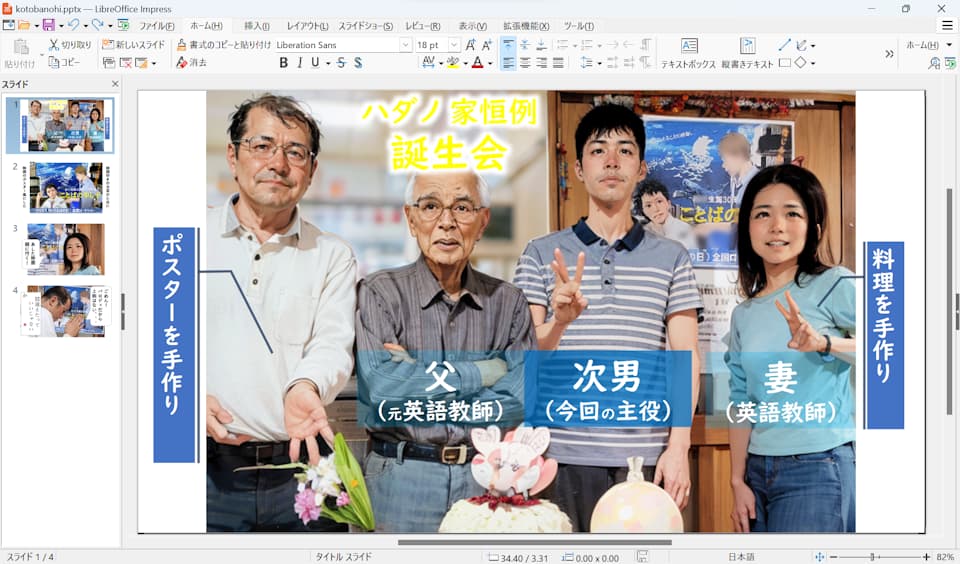Click the 切り取り (Cut) button

coord(70,45)
